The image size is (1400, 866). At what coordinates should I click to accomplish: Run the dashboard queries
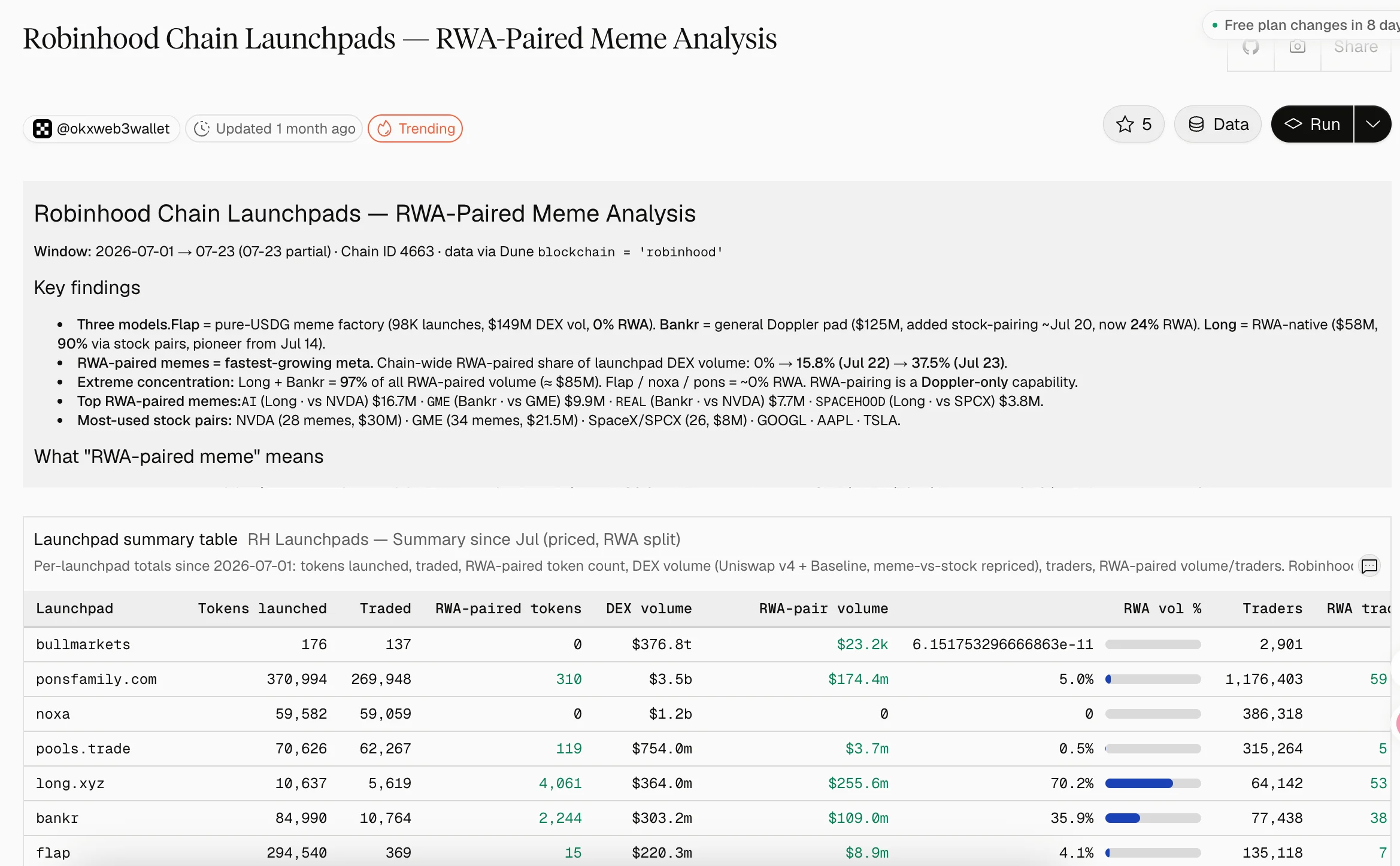point(1312,125)
